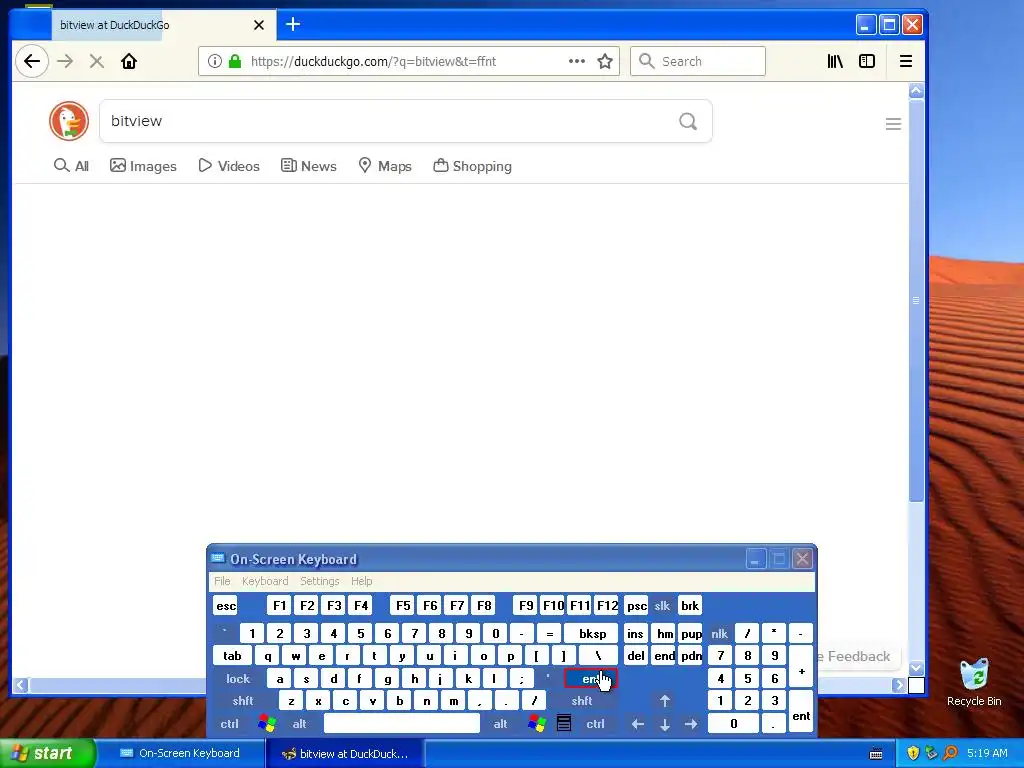The height and width of the screenshot is (768, 1024).
Task: Toggle the nlk num lock key
Action: point(719,633)
